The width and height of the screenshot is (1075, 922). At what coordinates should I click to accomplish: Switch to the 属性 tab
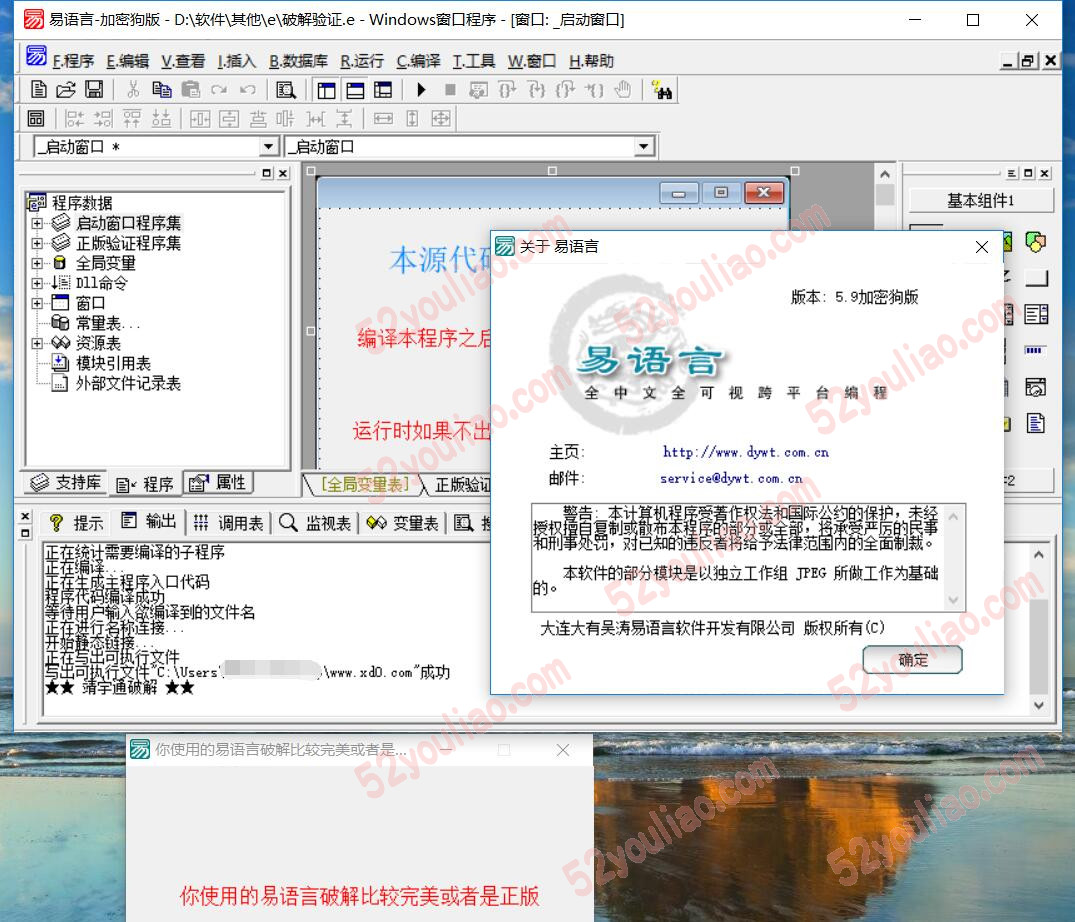(217, 483)
